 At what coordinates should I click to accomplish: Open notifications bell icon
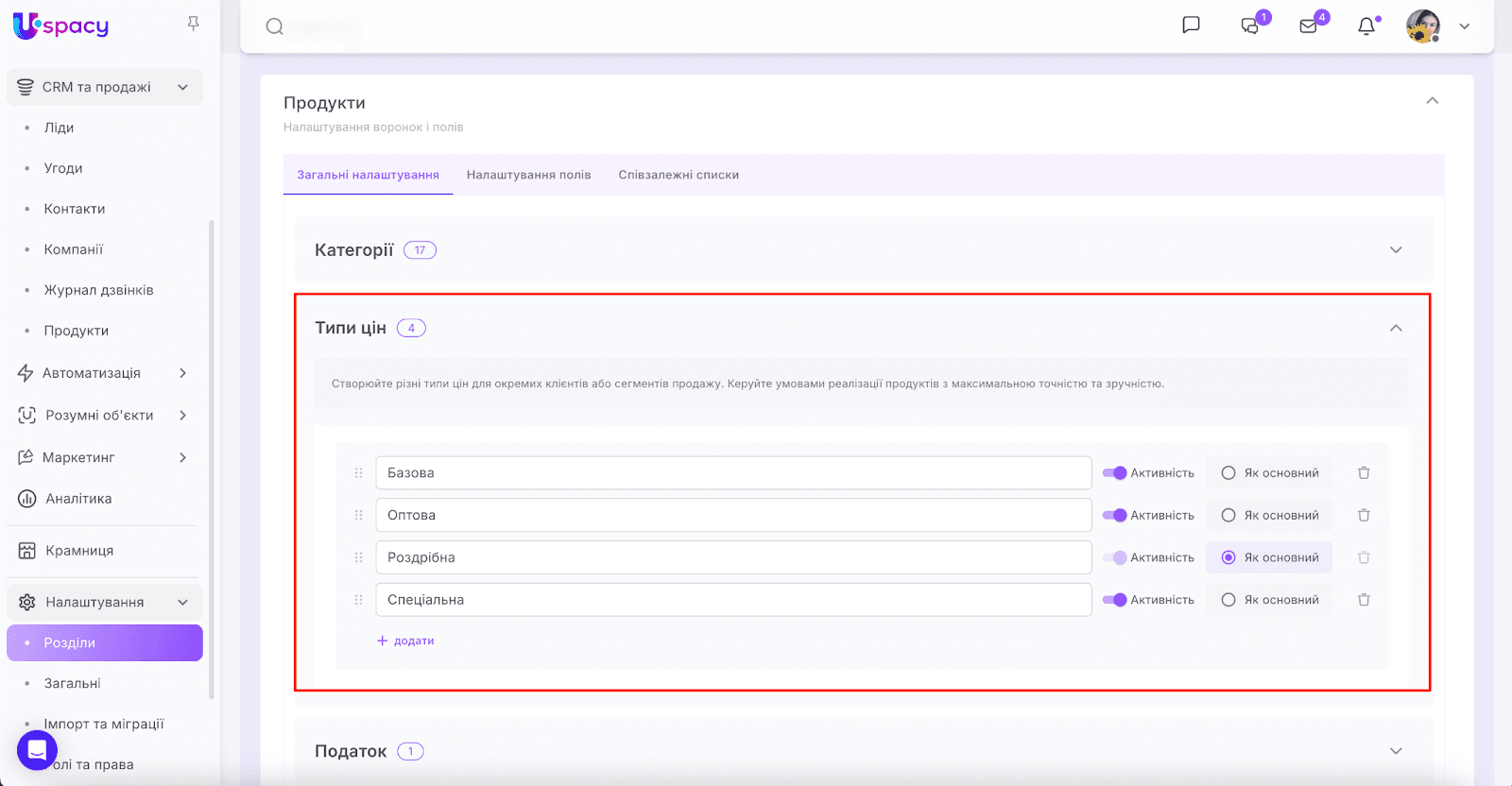[x=1366, y=26]
